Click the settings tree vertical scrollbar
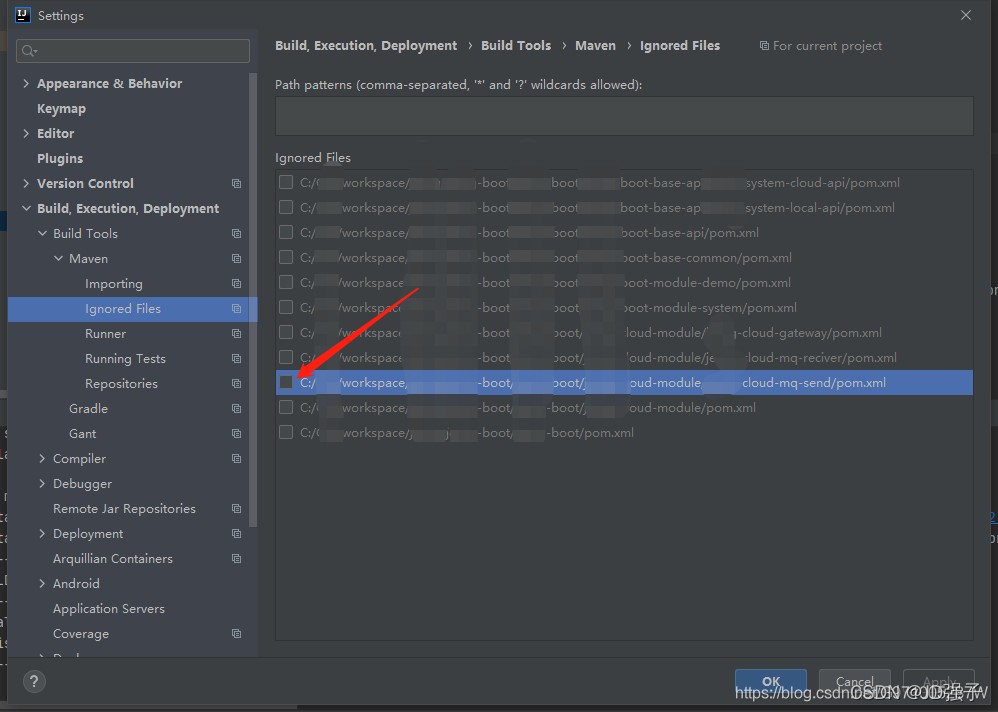Screen dimensions: 998x712 click(253, 299)
